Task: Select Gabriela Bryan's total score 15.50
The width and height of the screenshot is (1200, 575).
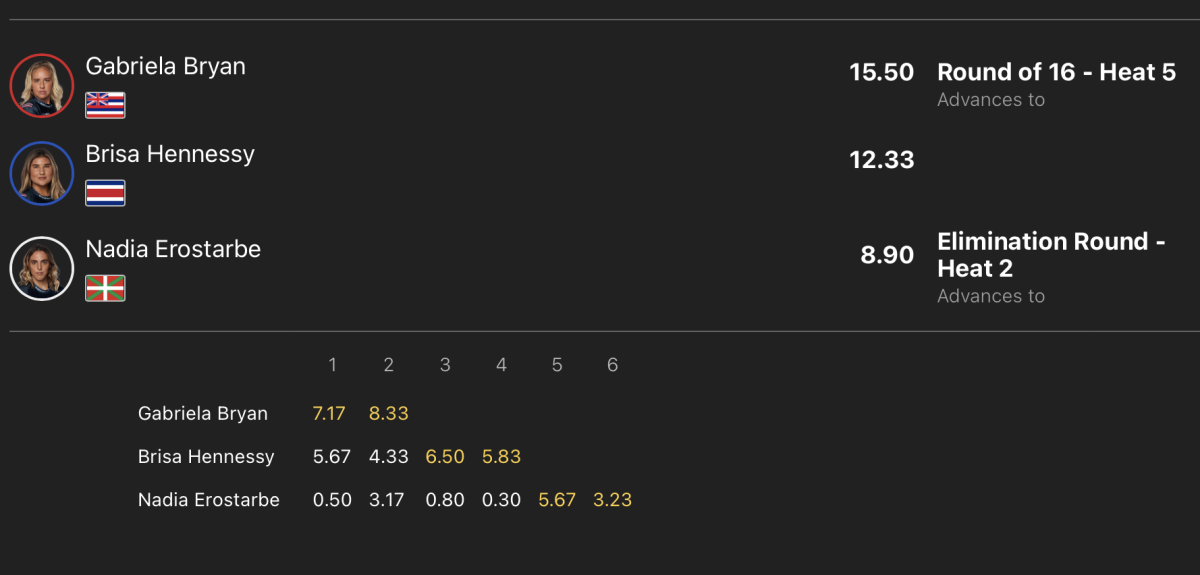Action: point(881,72)
